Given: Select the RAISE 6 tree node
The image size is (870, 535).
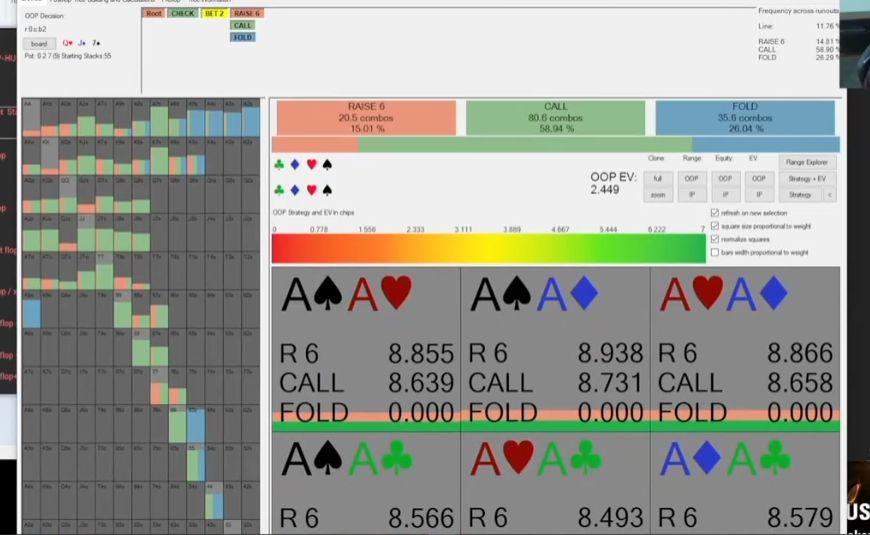Looking at the screenshot, I should tap(246, 13).
